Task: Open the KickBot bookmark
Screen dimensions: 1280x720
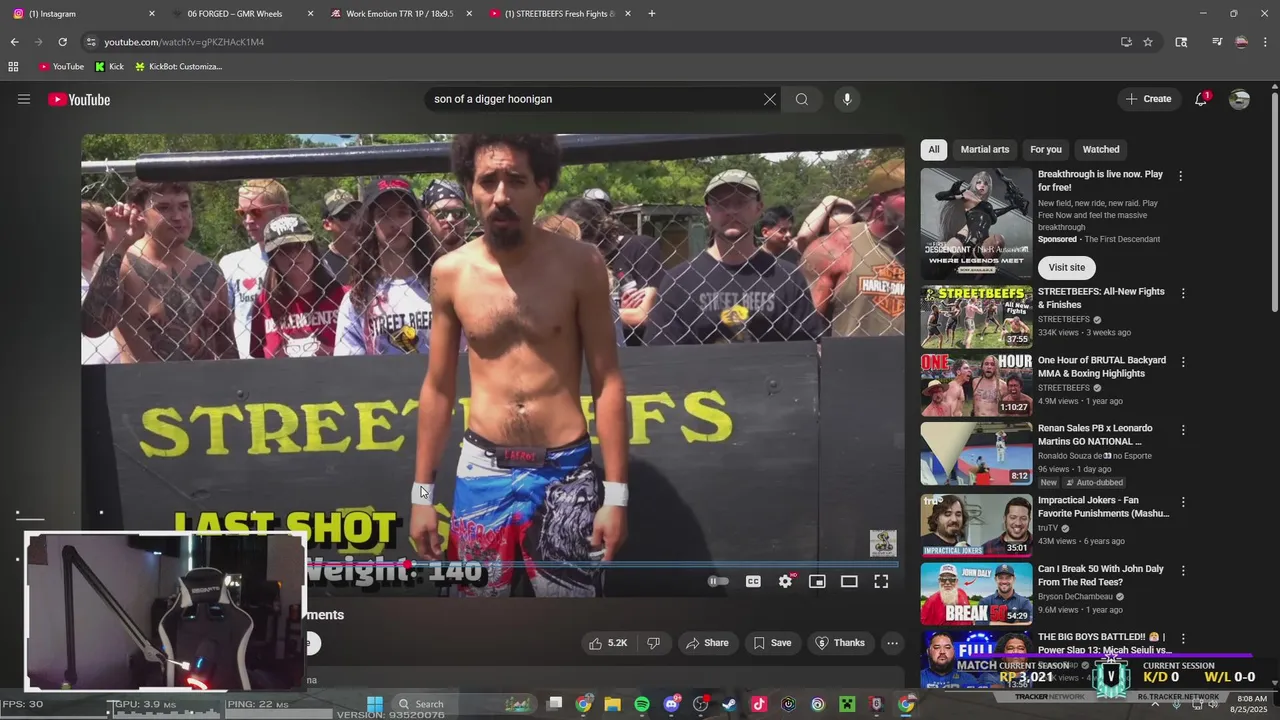Action: pos(178,67)
